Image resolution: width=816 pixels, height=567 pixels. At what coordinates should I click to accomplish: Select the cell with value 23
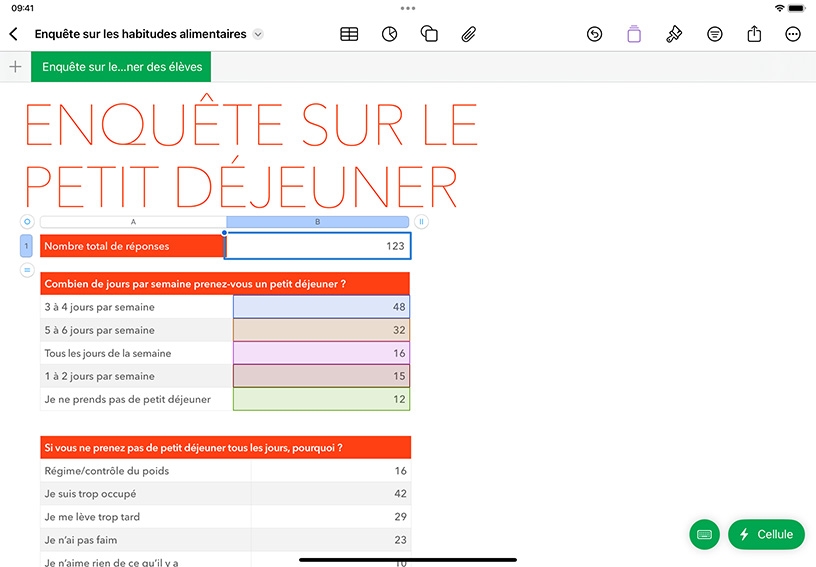[x=331, y=540]
